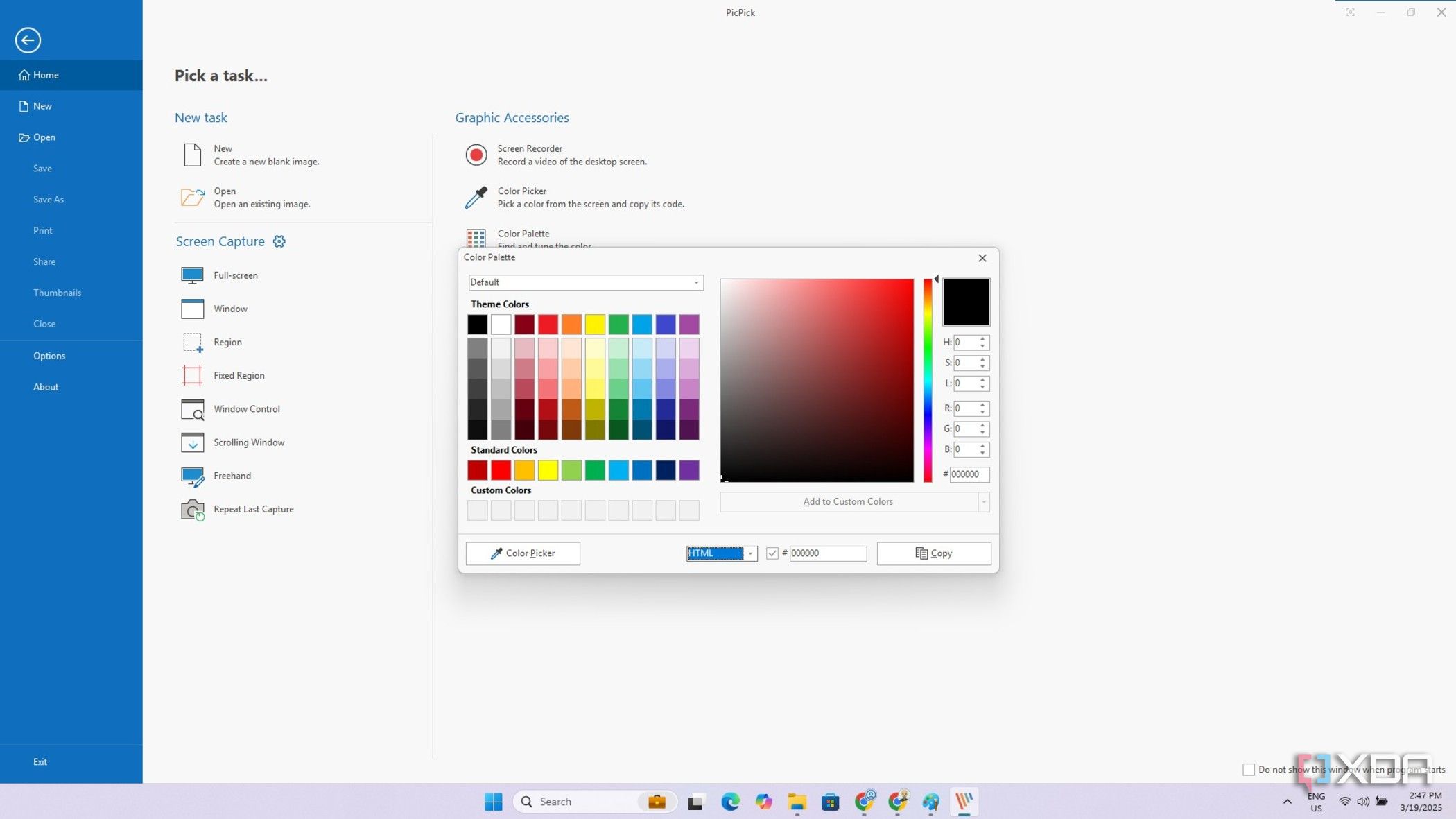Select Freehand capture
Viewport: 1456px width, 819px height.
[x=216, y=476]
